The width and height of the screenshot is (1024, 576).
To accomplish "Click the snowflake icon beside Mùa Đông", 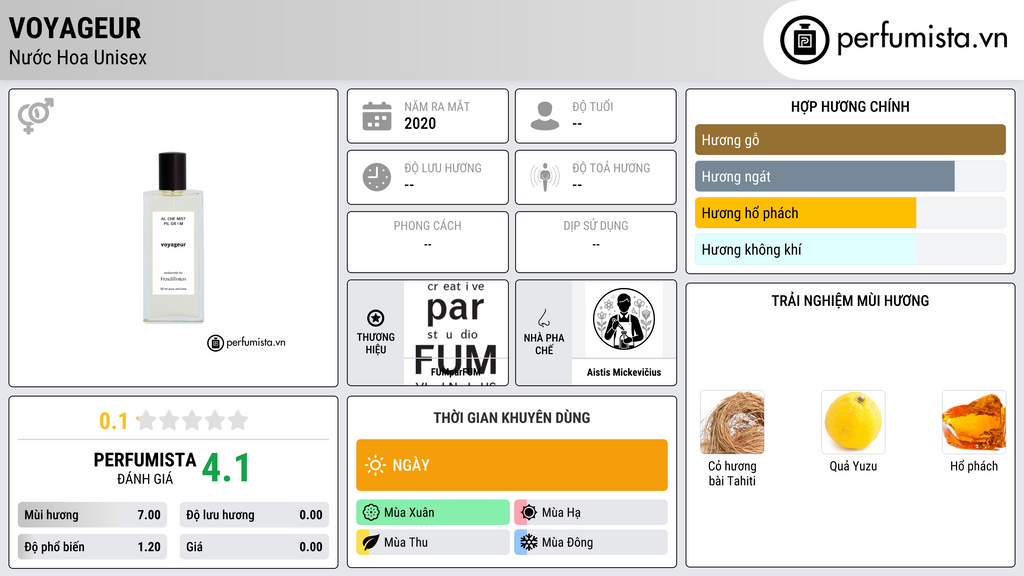I will click(x=529, y=542).
